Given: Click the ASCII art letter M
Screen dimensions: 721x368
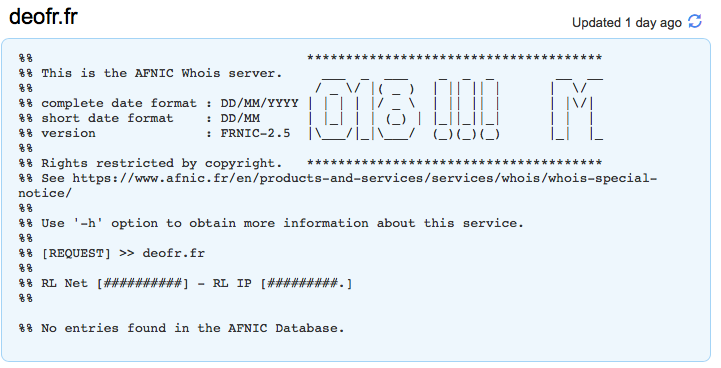Looking at the screenshot, I should pos(577,109).
